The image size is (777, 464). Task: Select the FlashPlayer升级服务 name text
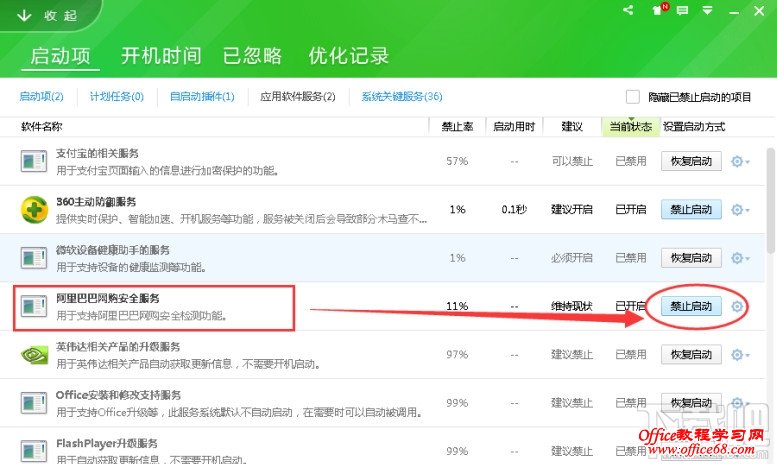point(107,443)
